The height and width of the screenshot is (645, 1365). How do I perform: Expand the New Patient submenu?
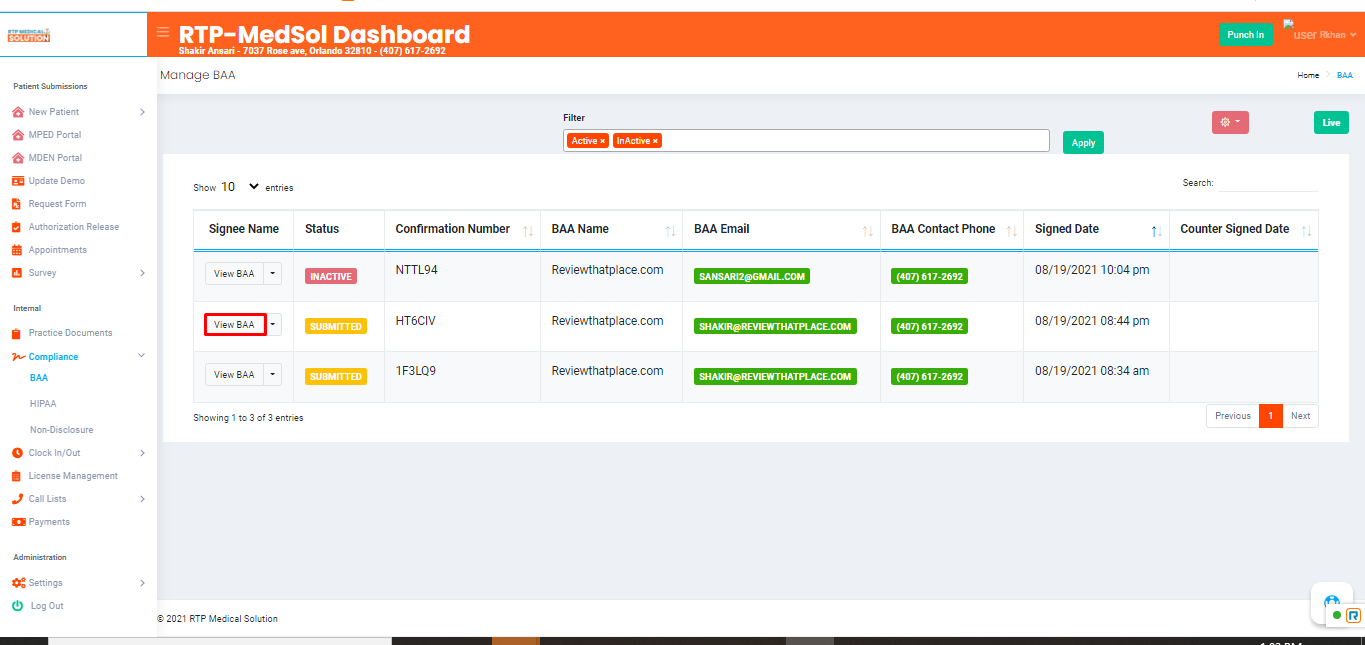(142, 112)
